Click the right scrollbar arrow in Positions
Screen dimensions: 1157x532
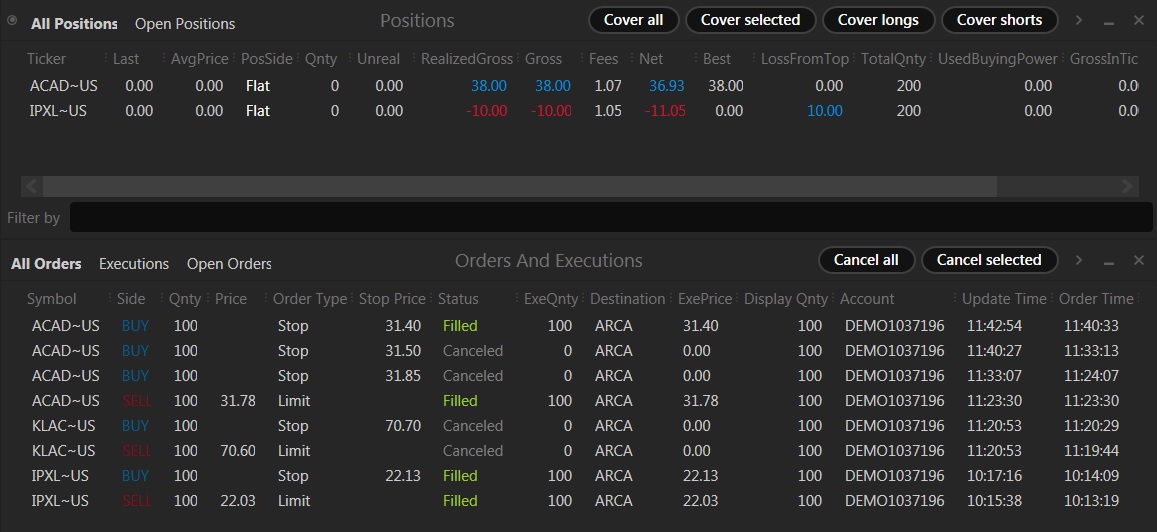[1127, 186]
